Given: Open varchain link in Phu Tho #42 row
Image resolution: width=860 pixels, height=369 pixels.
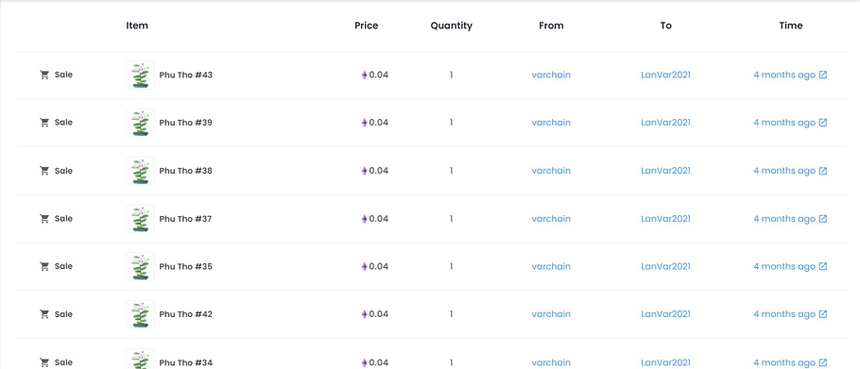Looking at the screenshot, I should click(551, 314).
